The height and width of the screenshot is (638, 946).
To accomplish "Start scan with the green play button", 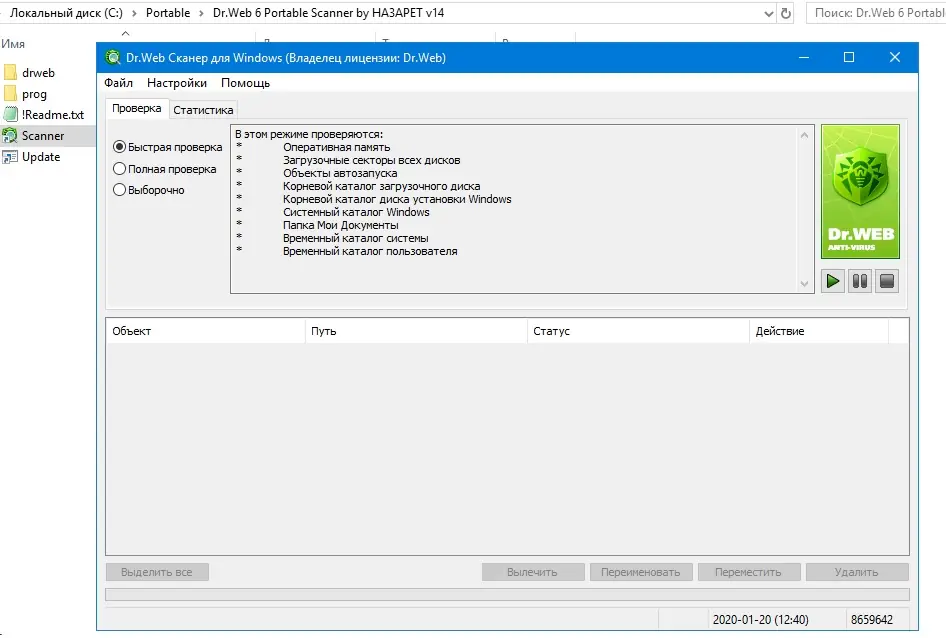I will pyautogui.click(x=833, y=281).
